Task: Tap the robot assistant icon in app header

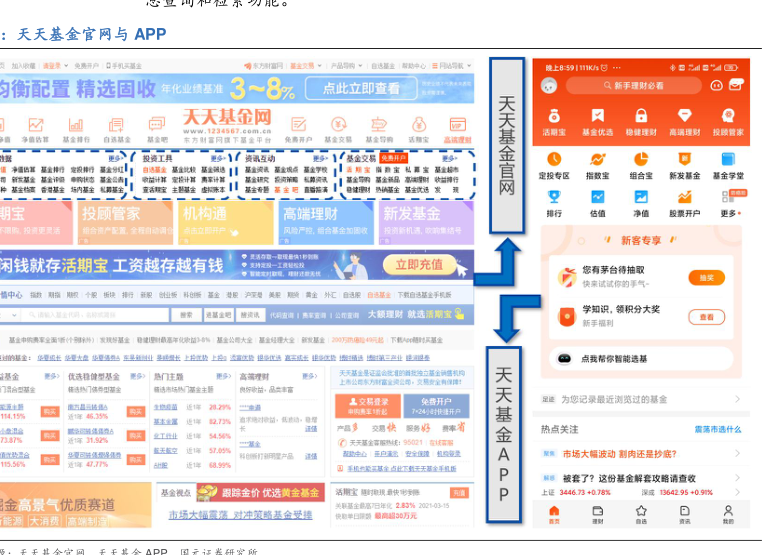Action: [716, 86]
